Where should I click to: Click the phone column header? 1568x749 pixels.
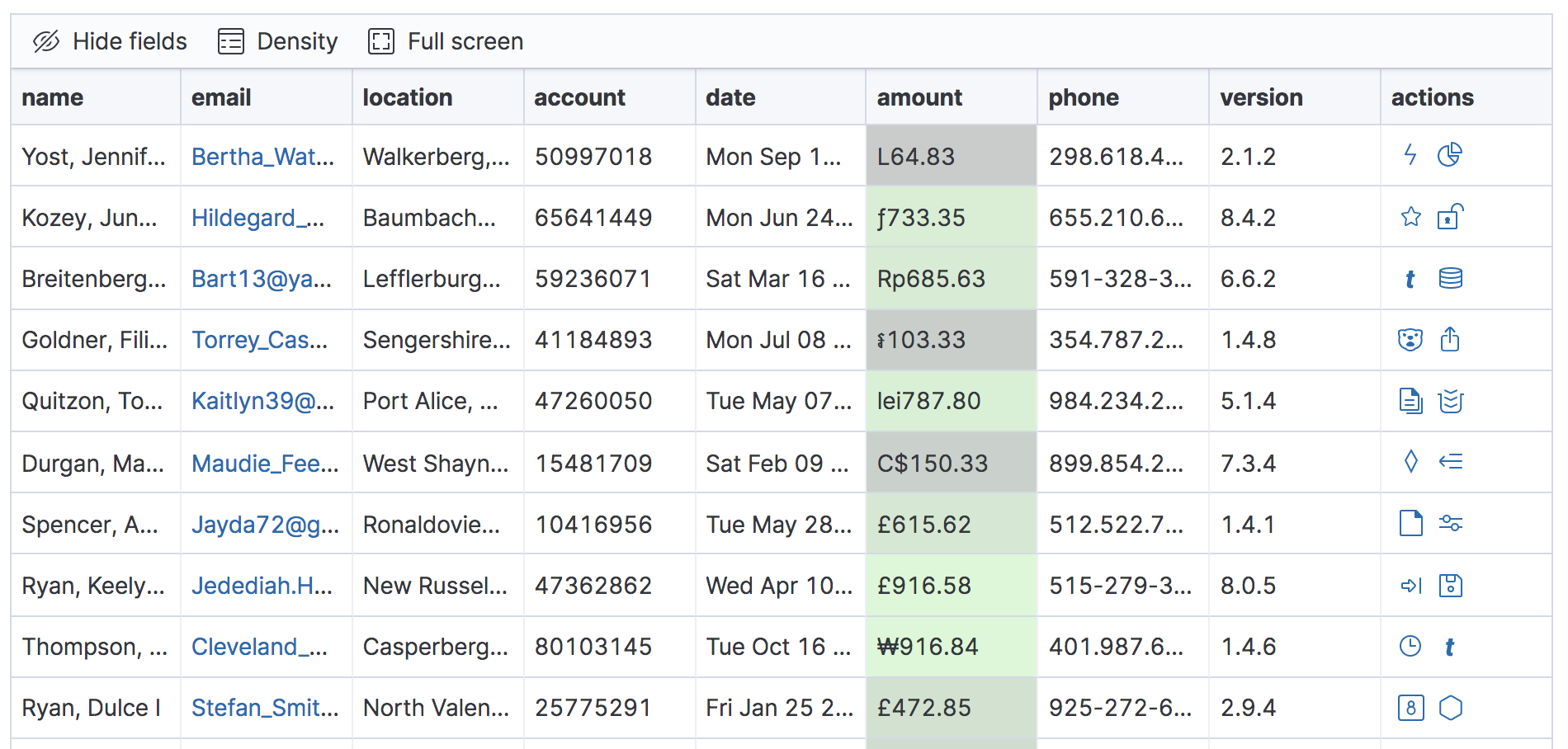(x=1123, y=97)
